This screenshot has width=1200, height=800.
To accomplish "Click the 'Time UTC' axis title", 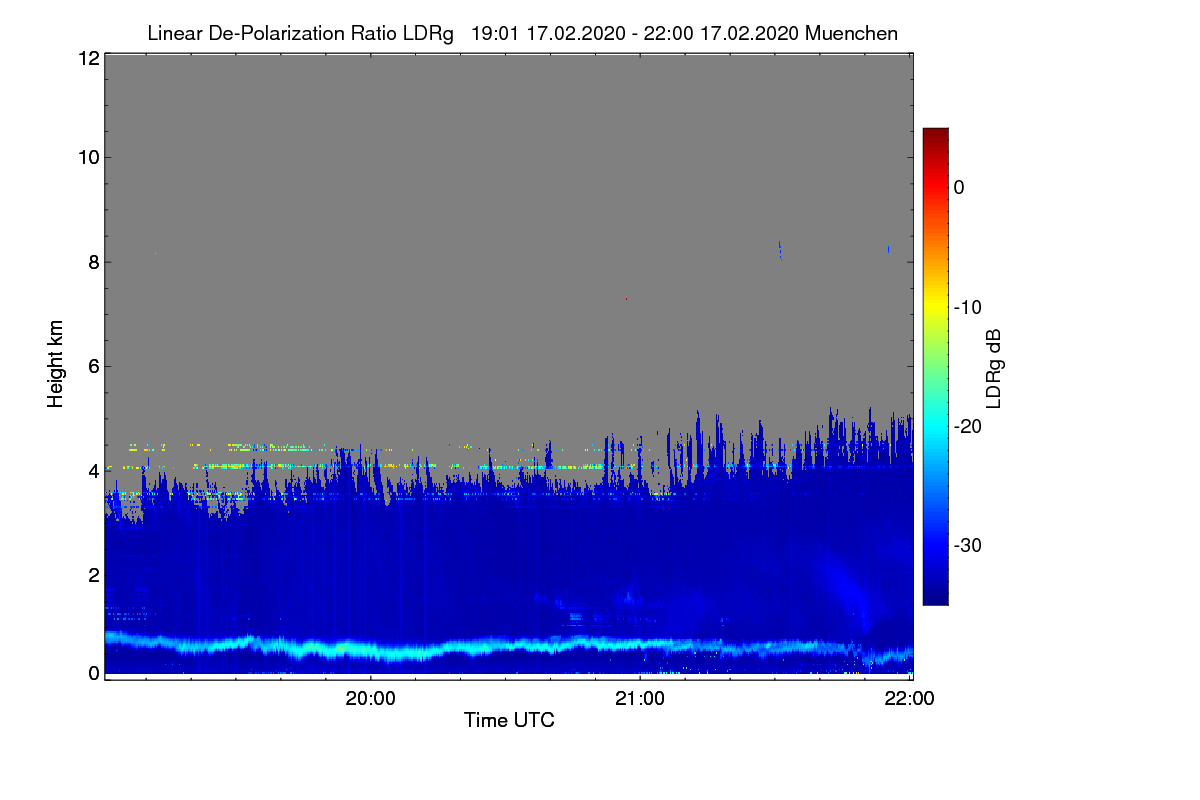I will tap(509, 720).
